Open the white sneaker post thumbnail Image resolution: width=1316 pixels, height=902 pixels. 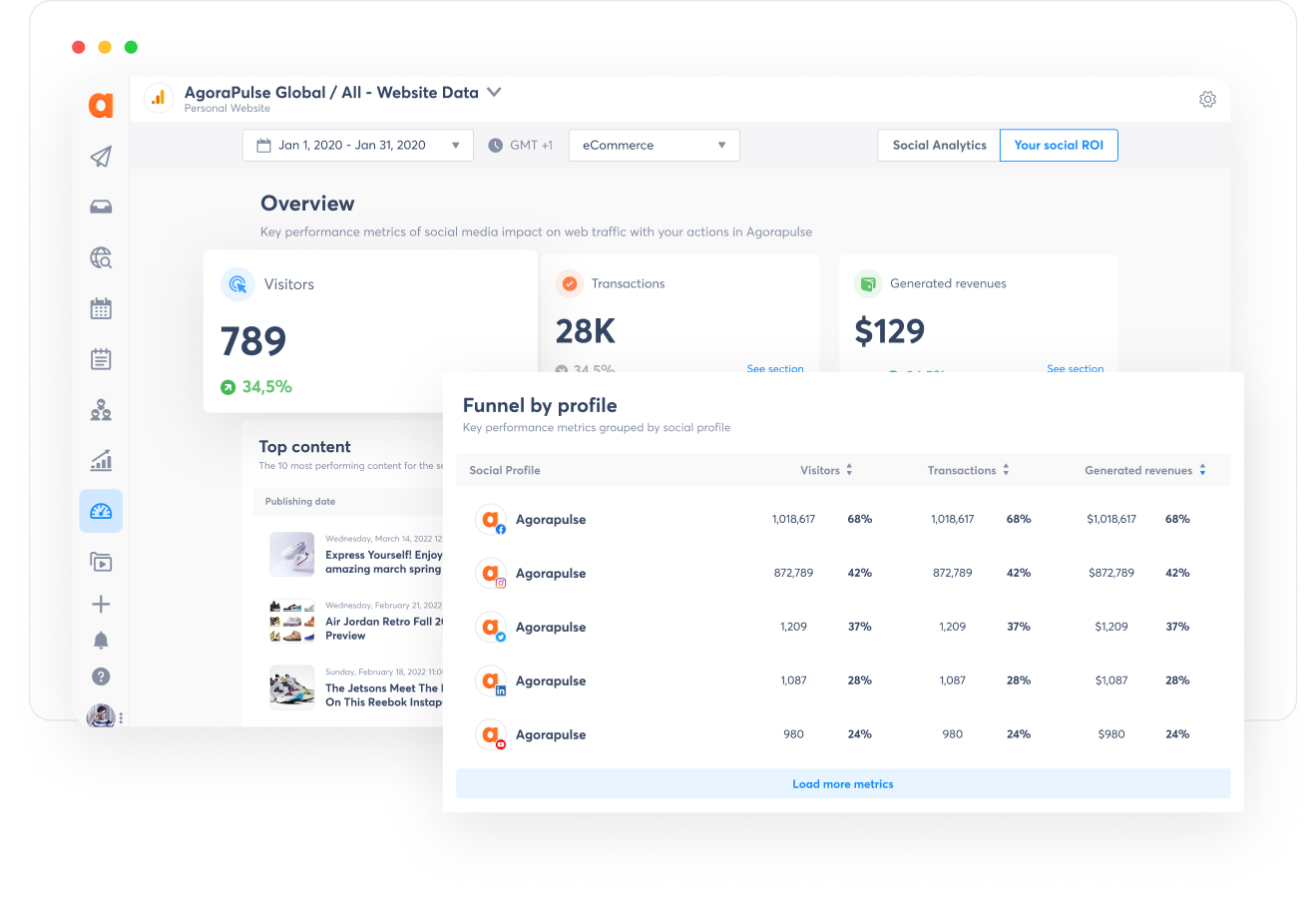[x=292, y=554]
